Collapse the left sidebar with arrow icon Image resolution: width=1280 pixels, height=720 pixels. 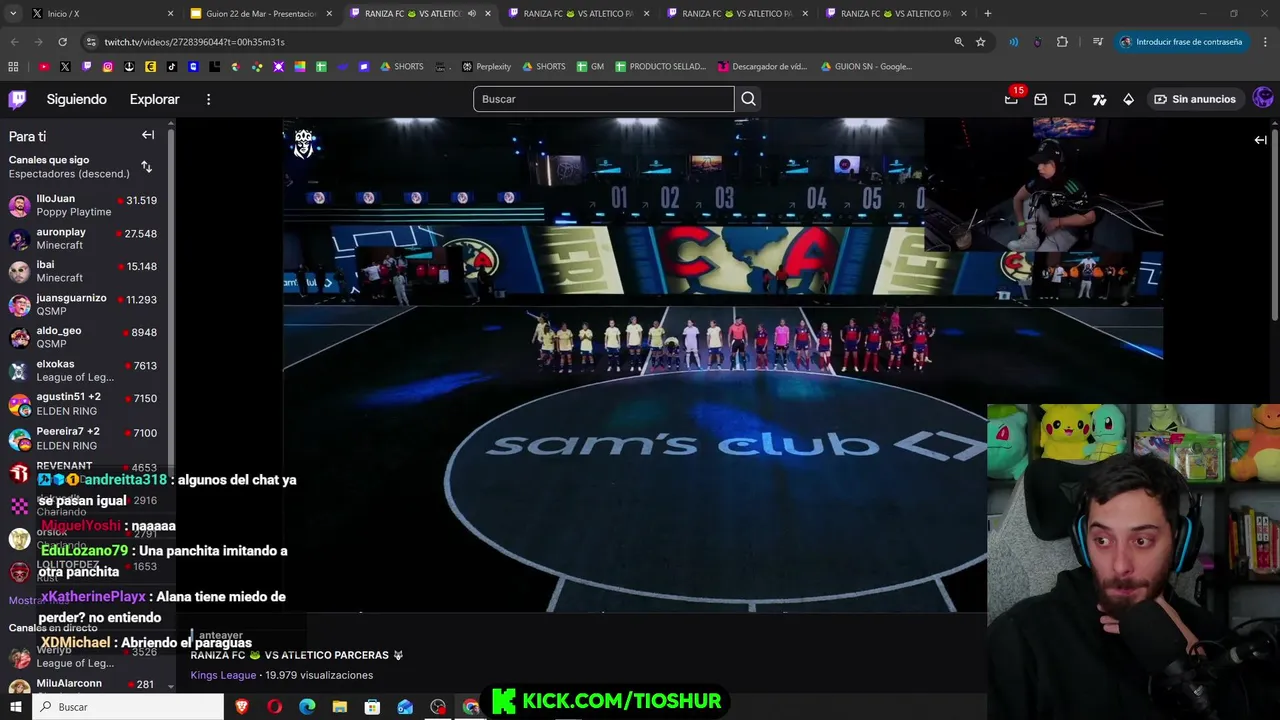tap(148, 135)
